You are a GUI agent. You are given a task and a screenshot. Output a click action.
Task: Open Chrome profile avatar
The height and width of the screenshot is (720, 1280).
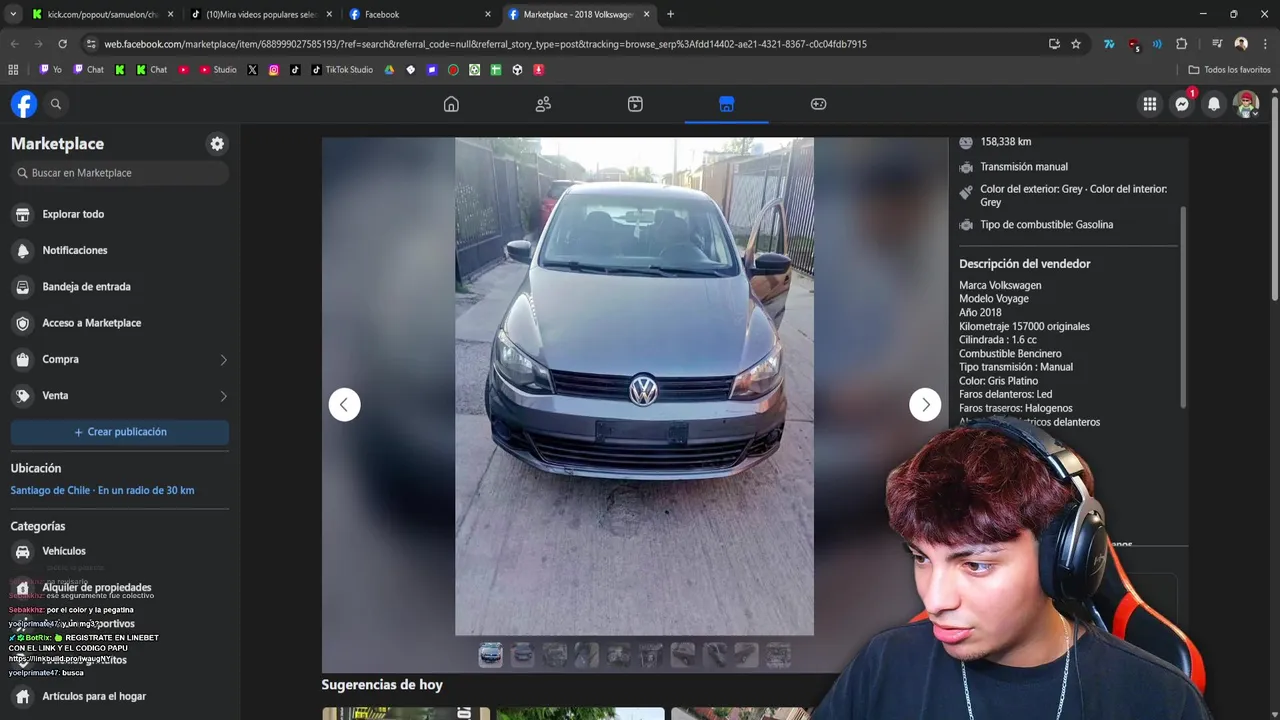coord(1241,44)
